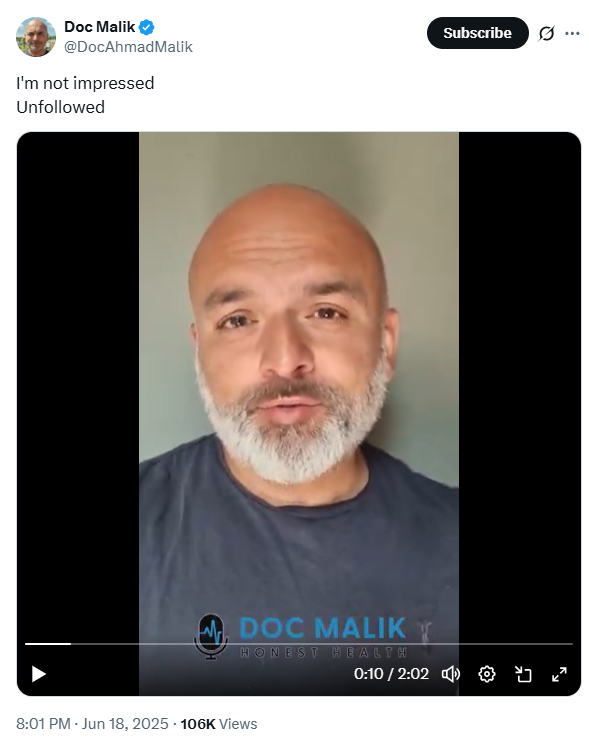Open the Doc Malik display name link
Viewport: 589px width, 752px height.
click(99, 27)
